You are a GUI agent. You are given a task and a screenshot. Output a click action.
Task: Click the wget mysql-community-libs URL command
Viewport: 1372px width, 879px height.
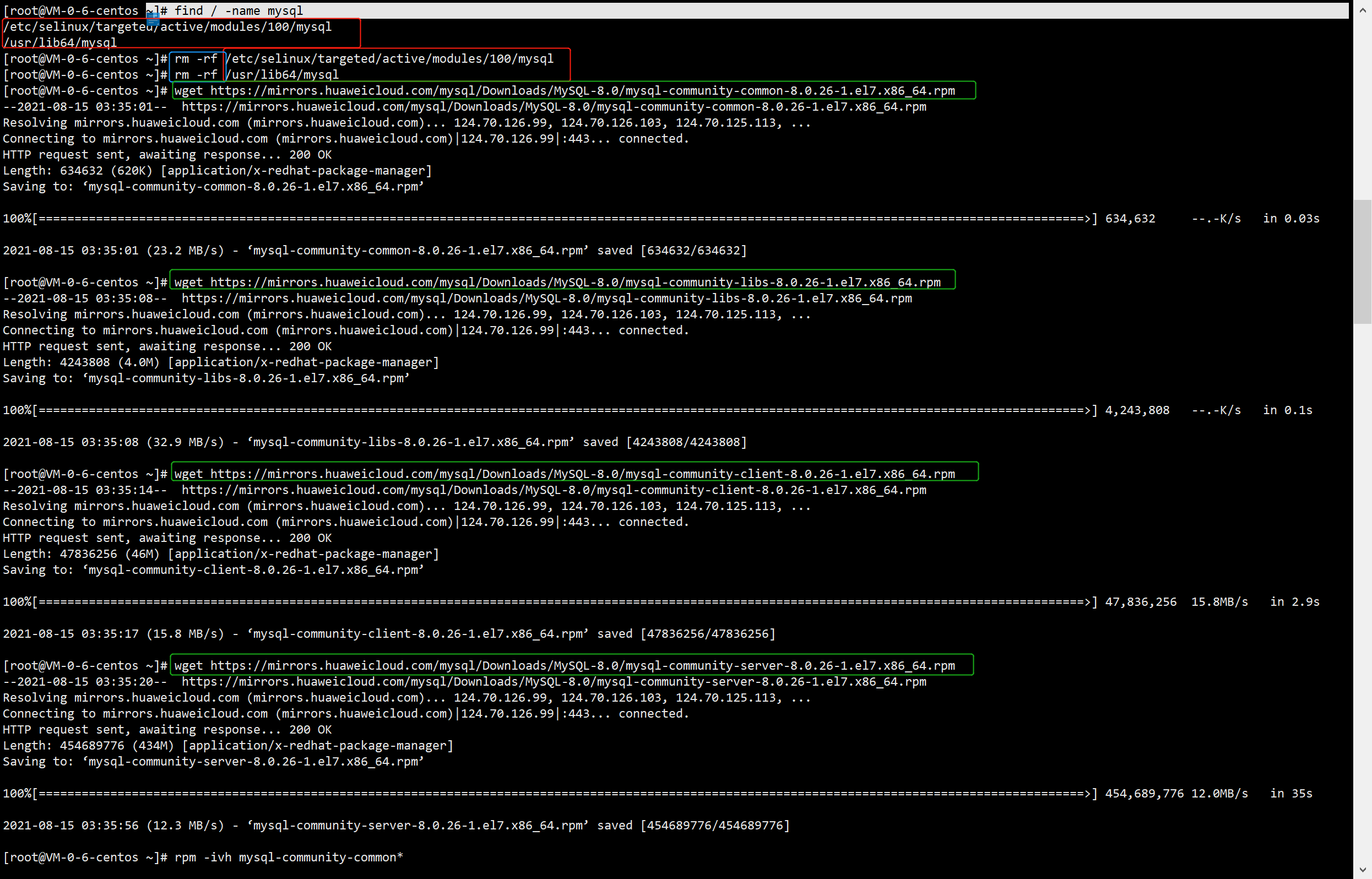coord(557,283)
